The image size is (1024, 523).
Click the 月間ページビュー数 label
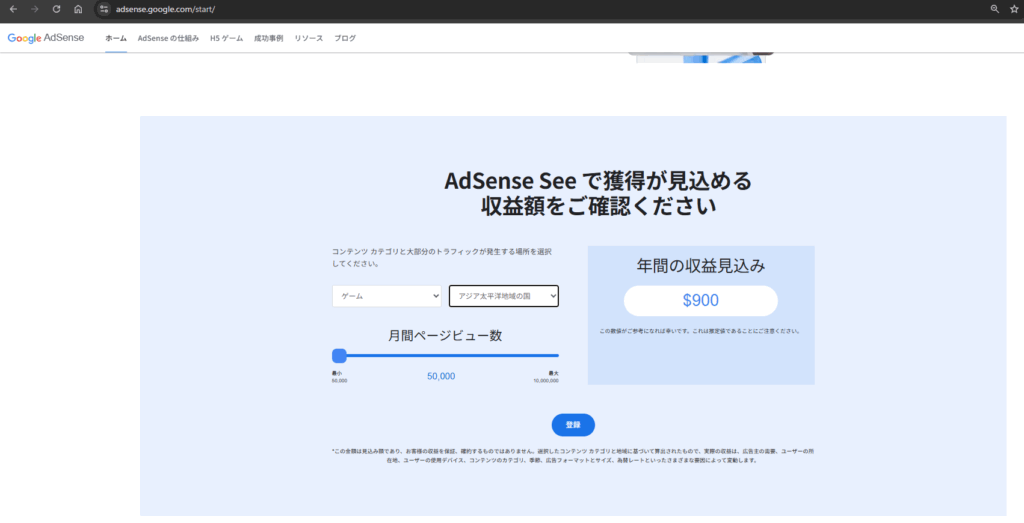coord(445,336)
